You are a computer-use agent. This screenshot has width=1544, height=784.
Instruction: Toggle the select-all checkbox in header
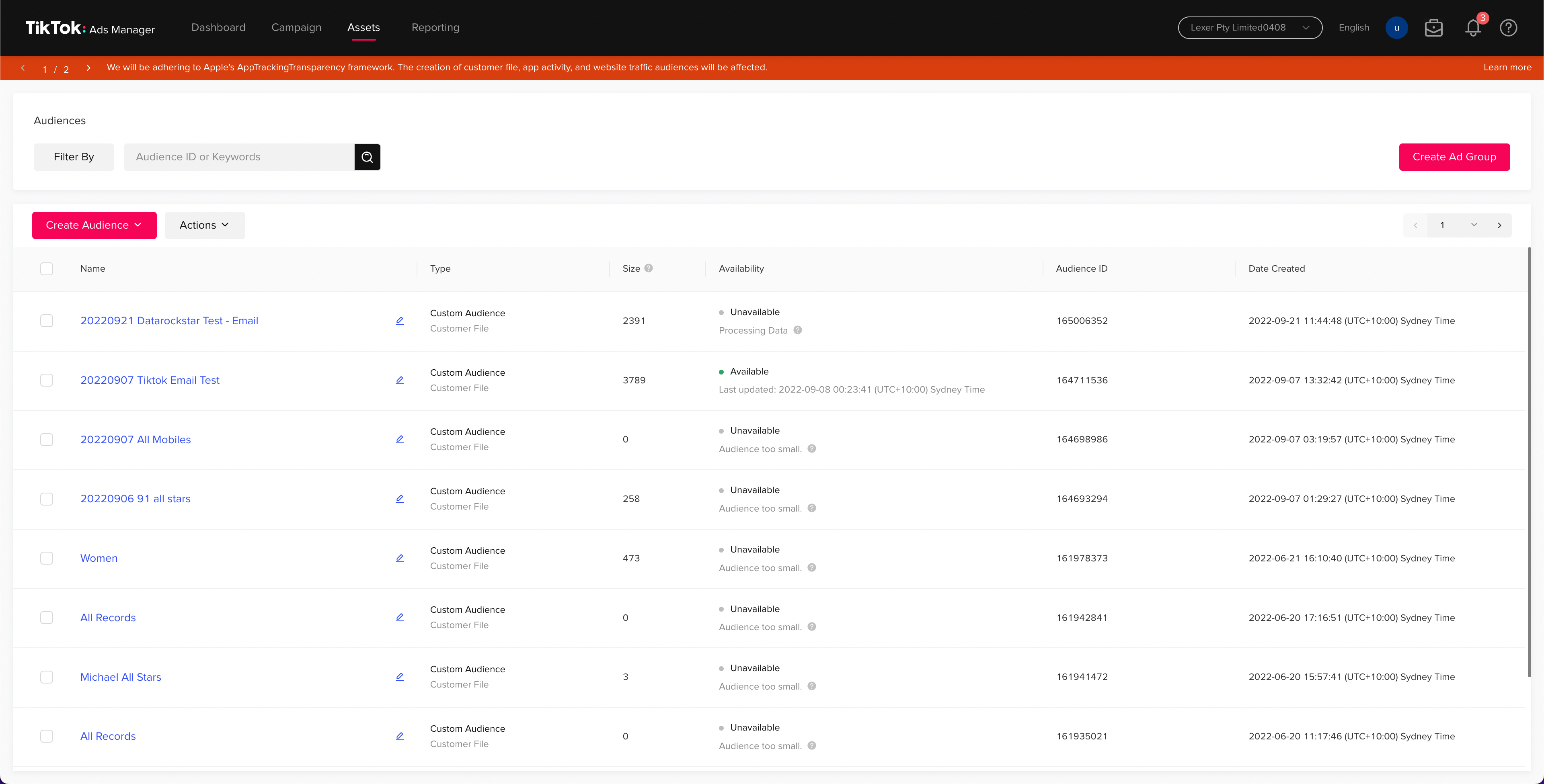47,268
